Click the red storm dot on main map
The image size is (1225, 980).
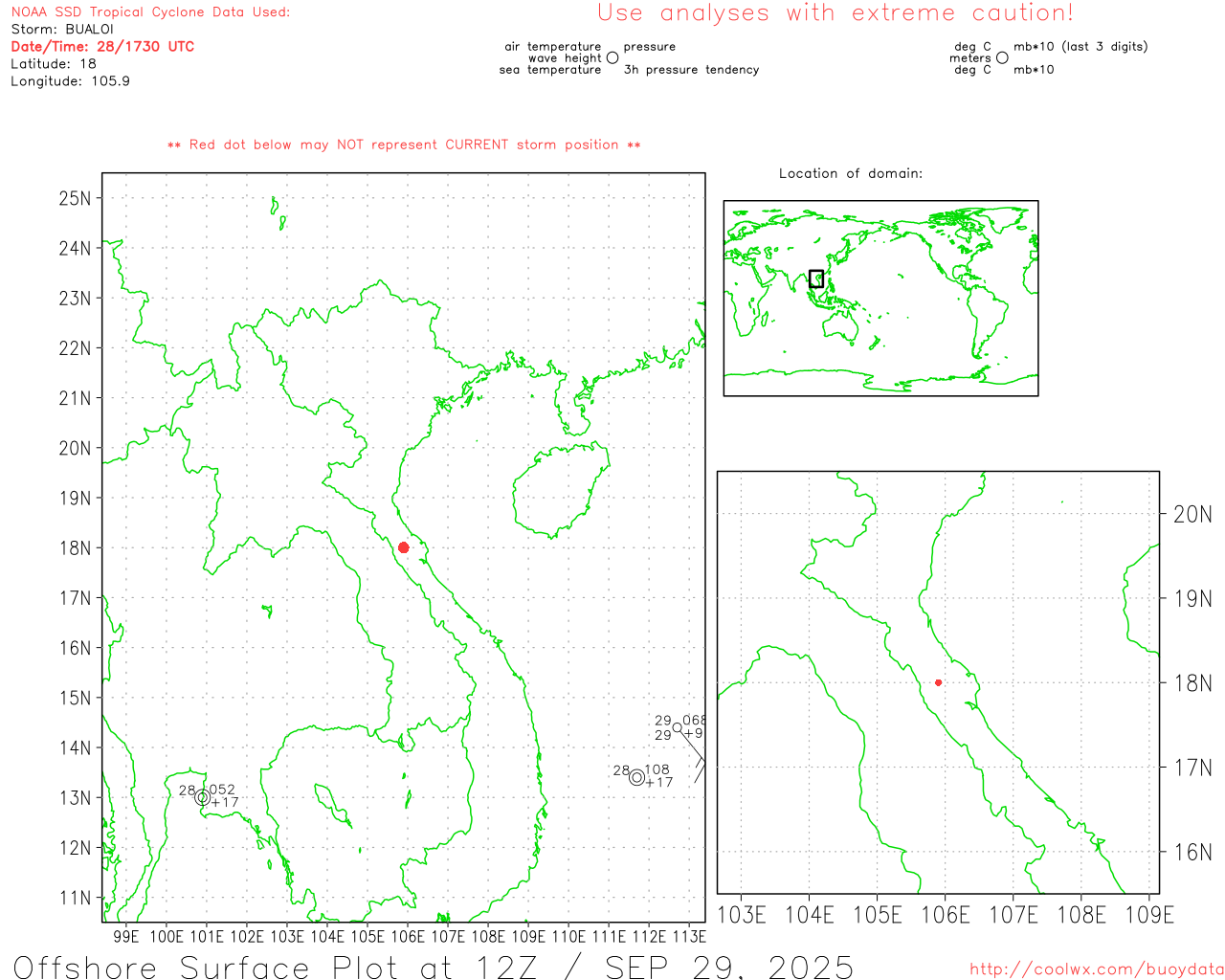(403, 547)
